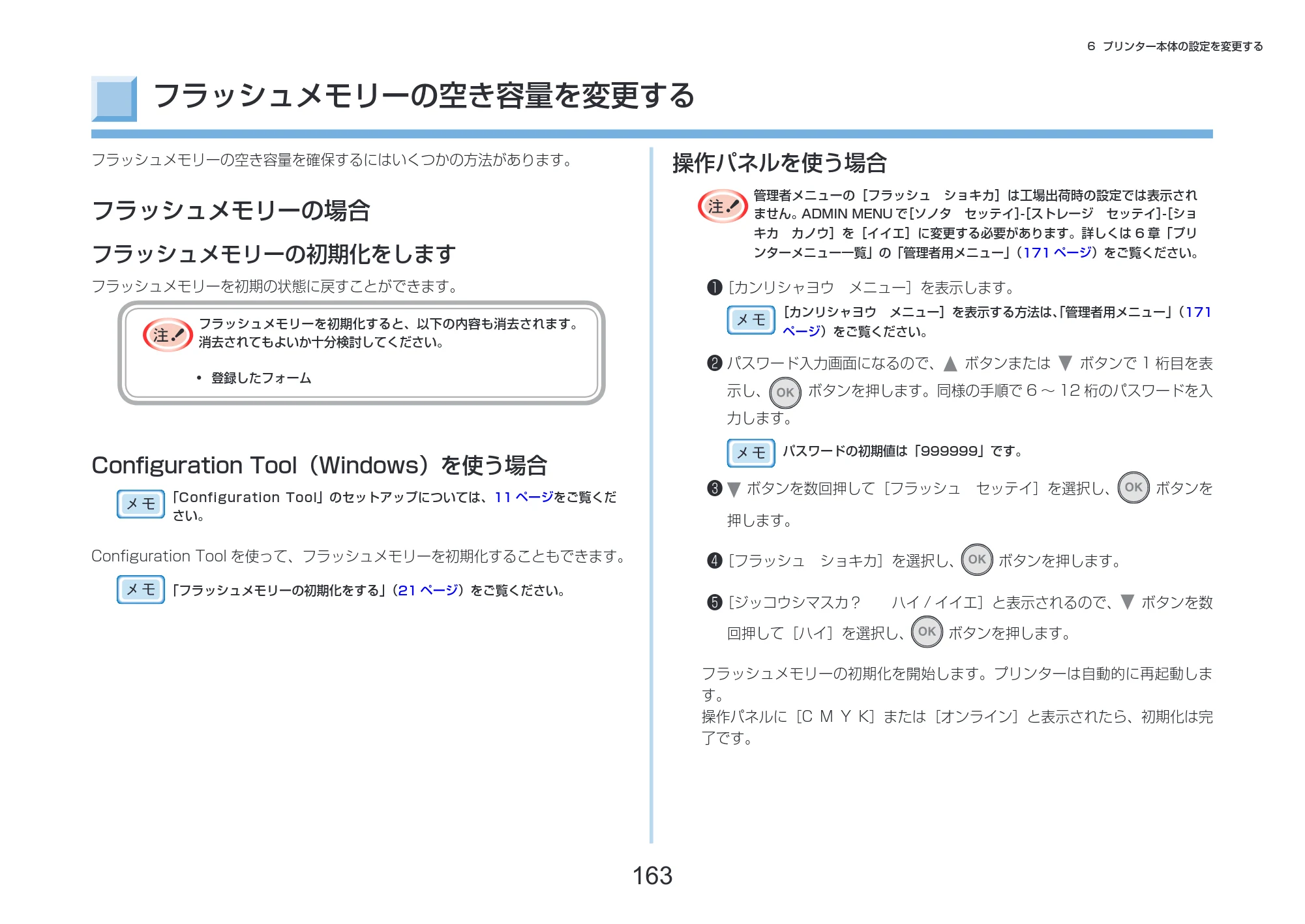Image resolution: width=1305 pixels, height=924 pixels.
Task: Click the memo icon beside the Configuration Tool setup note
Action: click(x=141, y=504)
